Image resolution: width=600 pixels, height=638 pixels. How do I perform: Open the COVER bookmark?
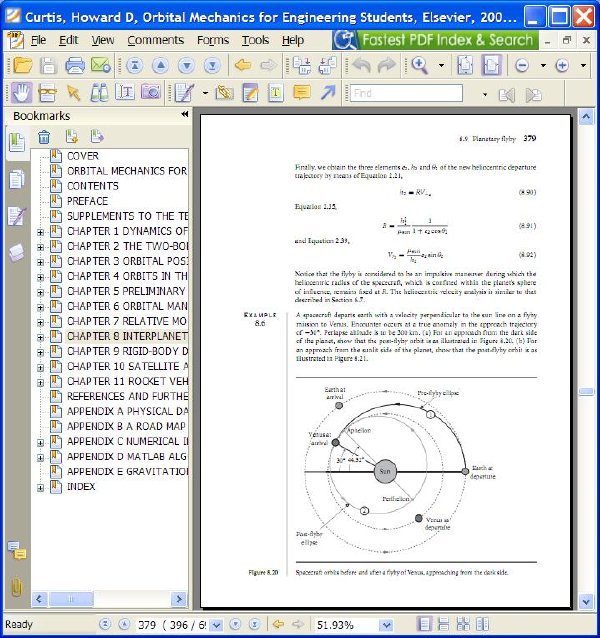(x=83, y=156)
